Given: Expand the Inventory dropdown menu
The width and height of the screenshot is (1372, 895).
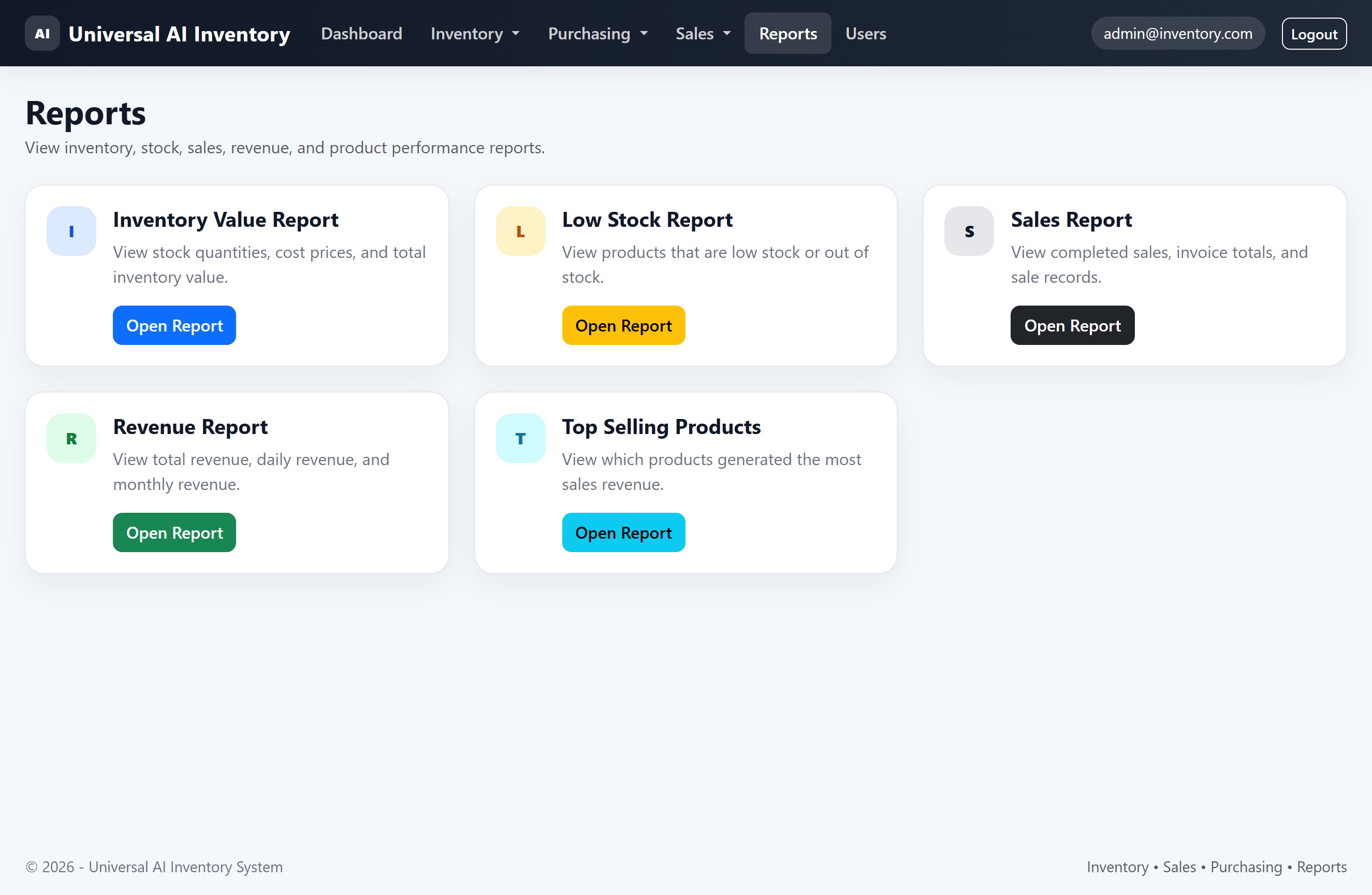Looking at the screenshot, I should click(x=475, y=34).
